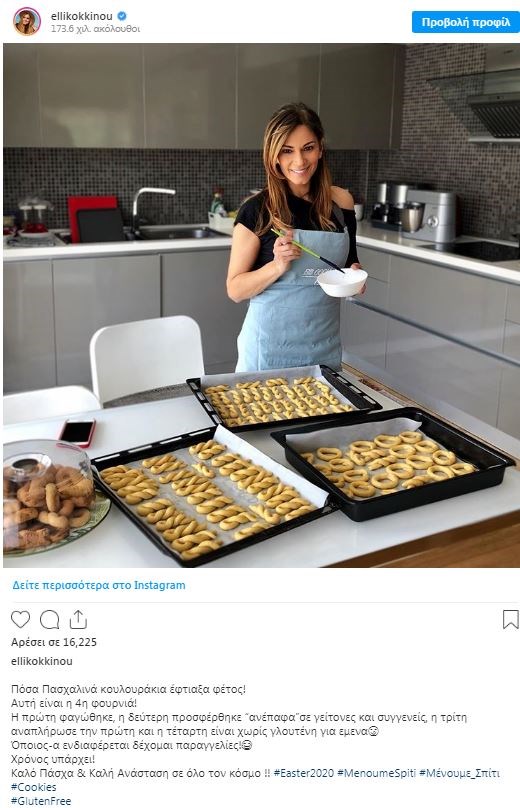
Task: Open the #GlutenFree hashtag
Action: click(x=41, y=801)
